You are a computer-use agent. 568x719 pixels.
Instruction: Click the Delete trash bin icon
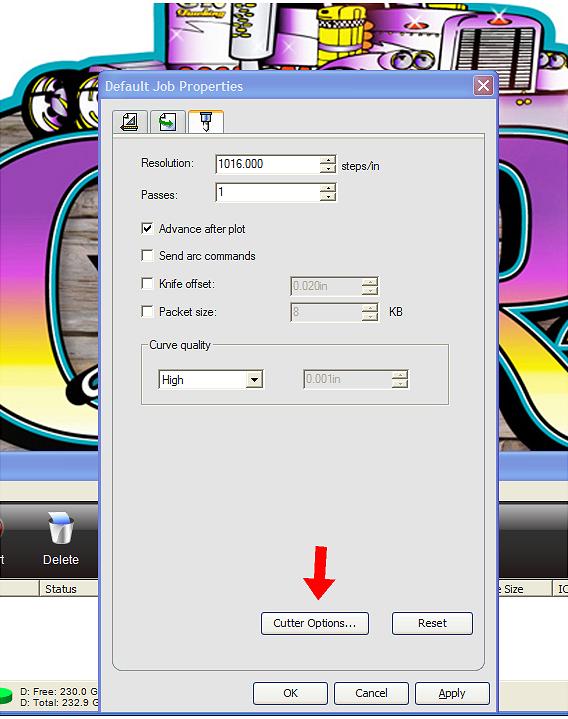tap(61, 529)
